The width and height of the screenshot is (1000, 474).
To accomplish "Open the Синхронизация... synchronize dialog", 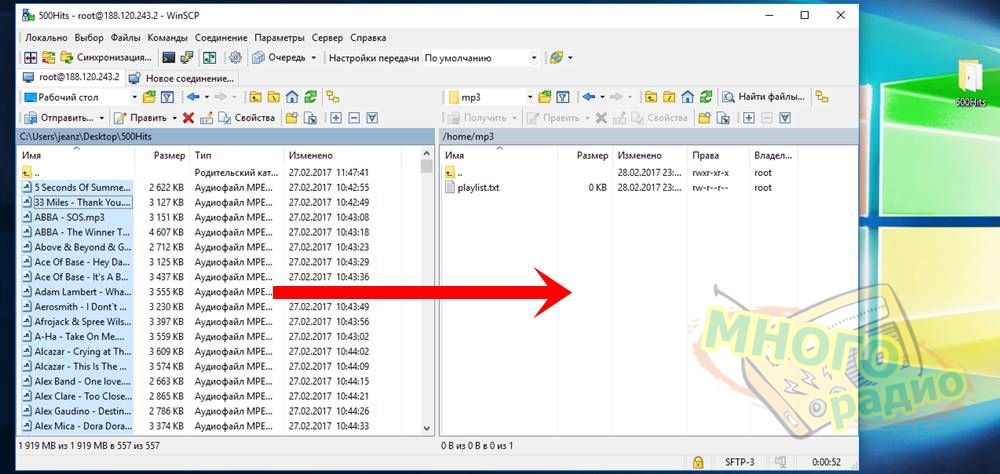I will (x=107, y=57).
